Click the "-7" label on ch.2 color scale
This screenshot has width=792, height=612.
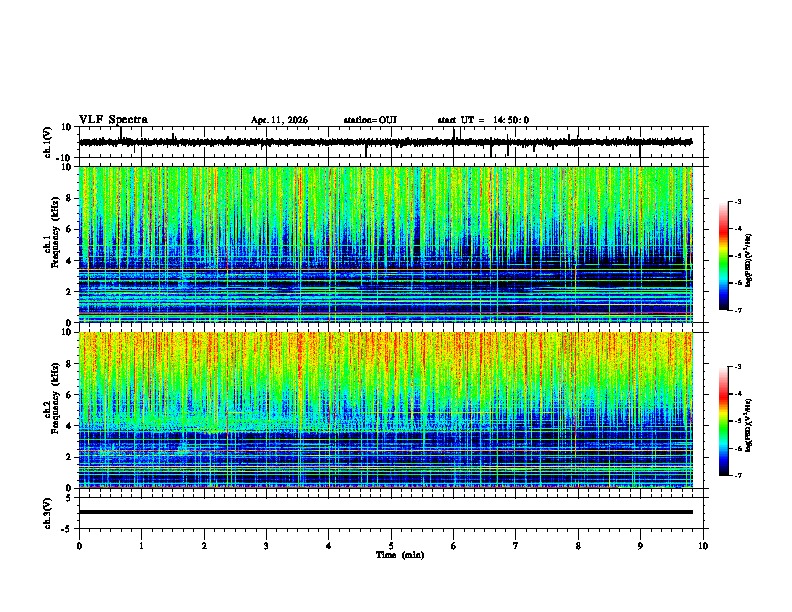pos(737,475)
